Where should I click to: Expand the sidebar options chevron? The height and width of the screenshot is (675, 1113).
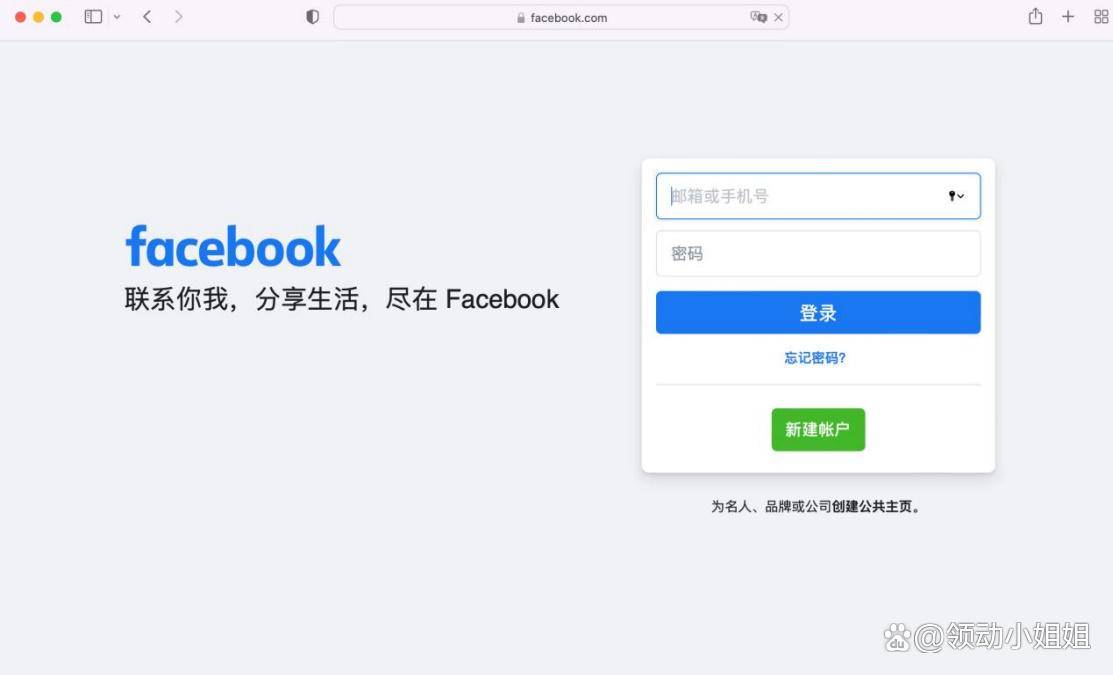[x=117, y=17]
